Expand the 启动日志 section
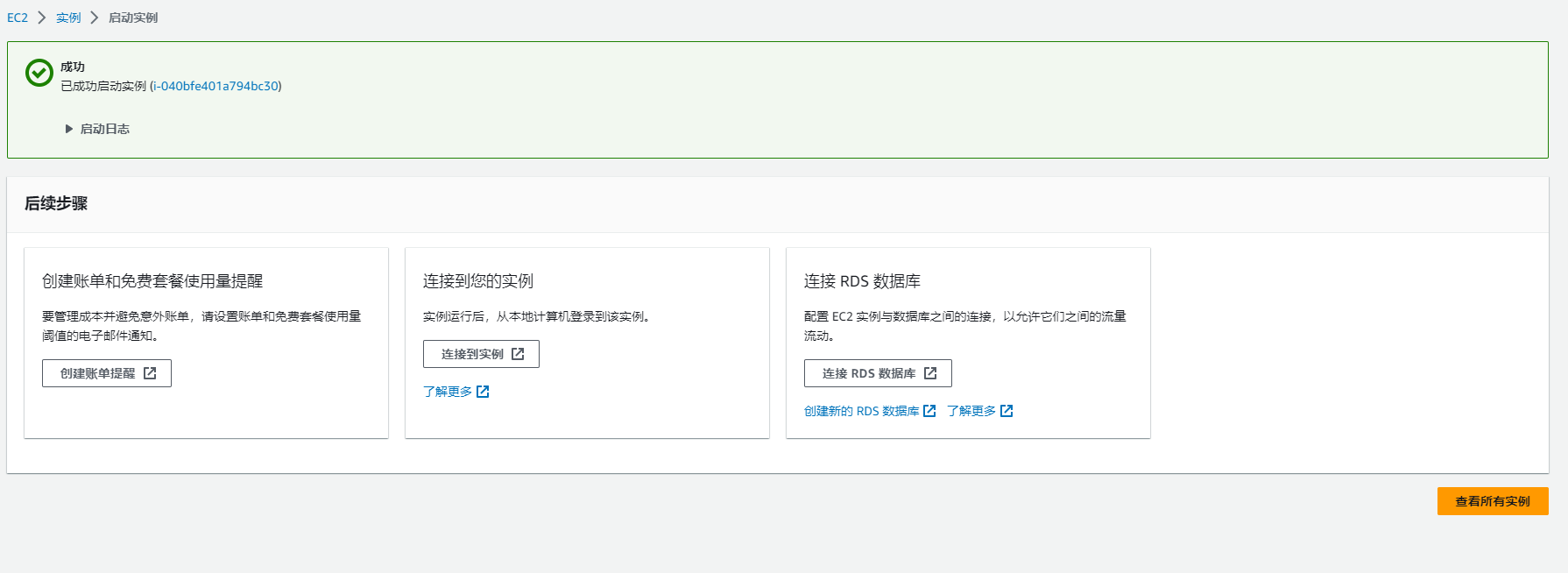 (97, 129)
